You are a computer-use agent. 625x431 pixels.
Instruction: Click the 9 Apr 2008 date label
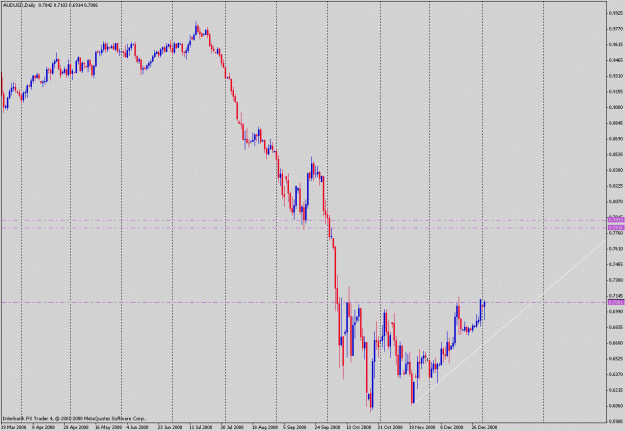43,427
